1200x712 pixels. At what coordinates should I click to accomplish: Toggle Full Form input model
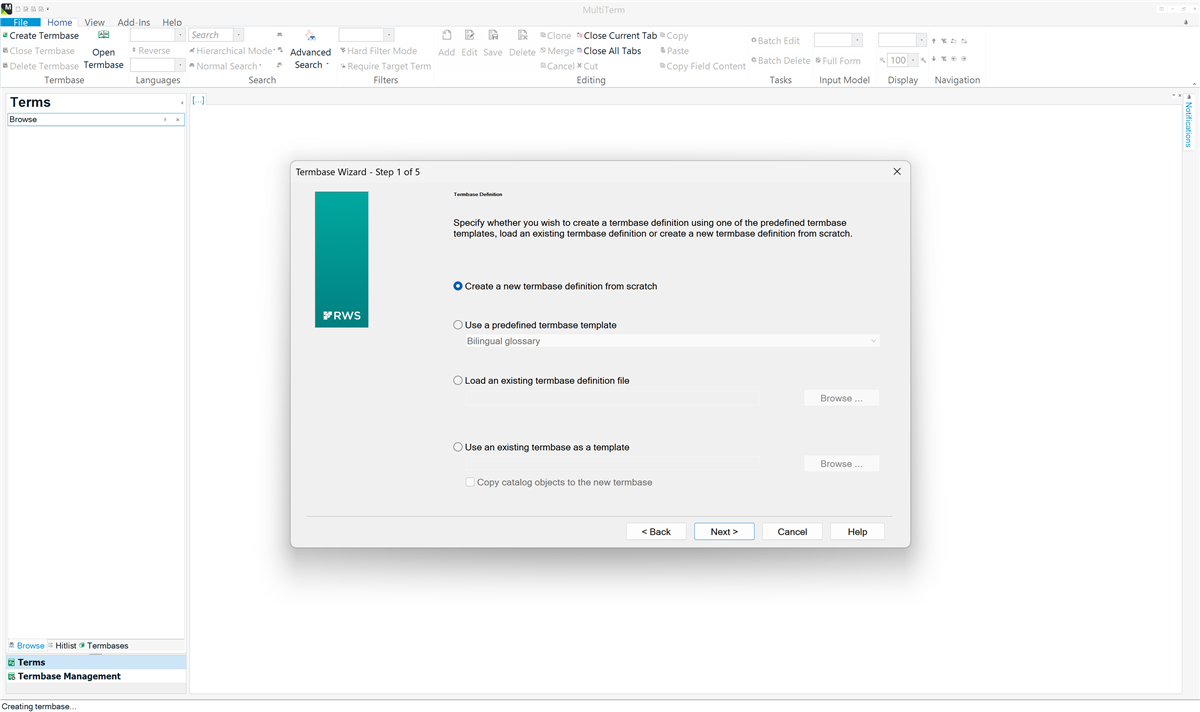(838, 61)
